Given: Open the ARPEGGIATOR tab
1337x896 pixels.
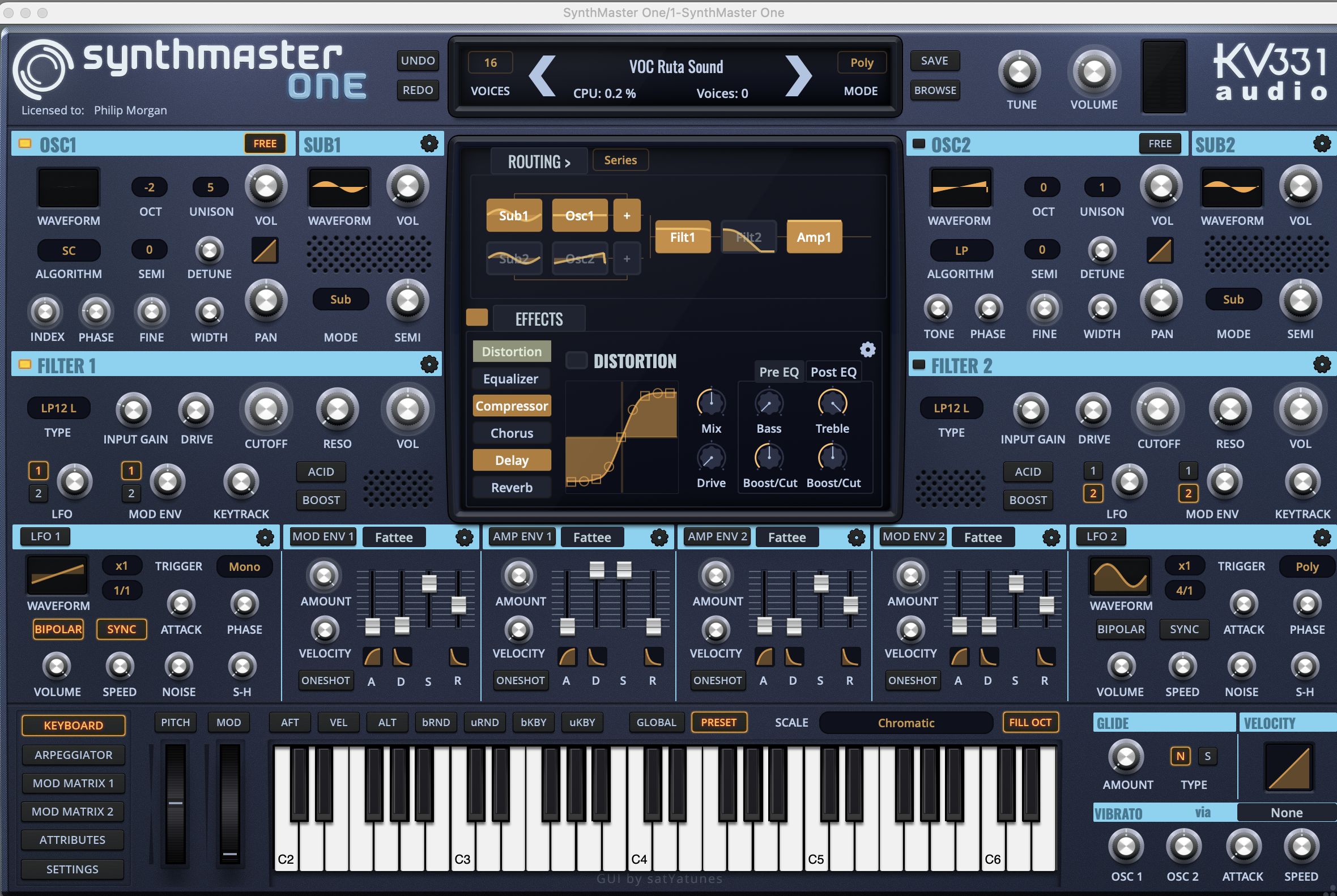Looking at the screenshot, I should [73, 755].
